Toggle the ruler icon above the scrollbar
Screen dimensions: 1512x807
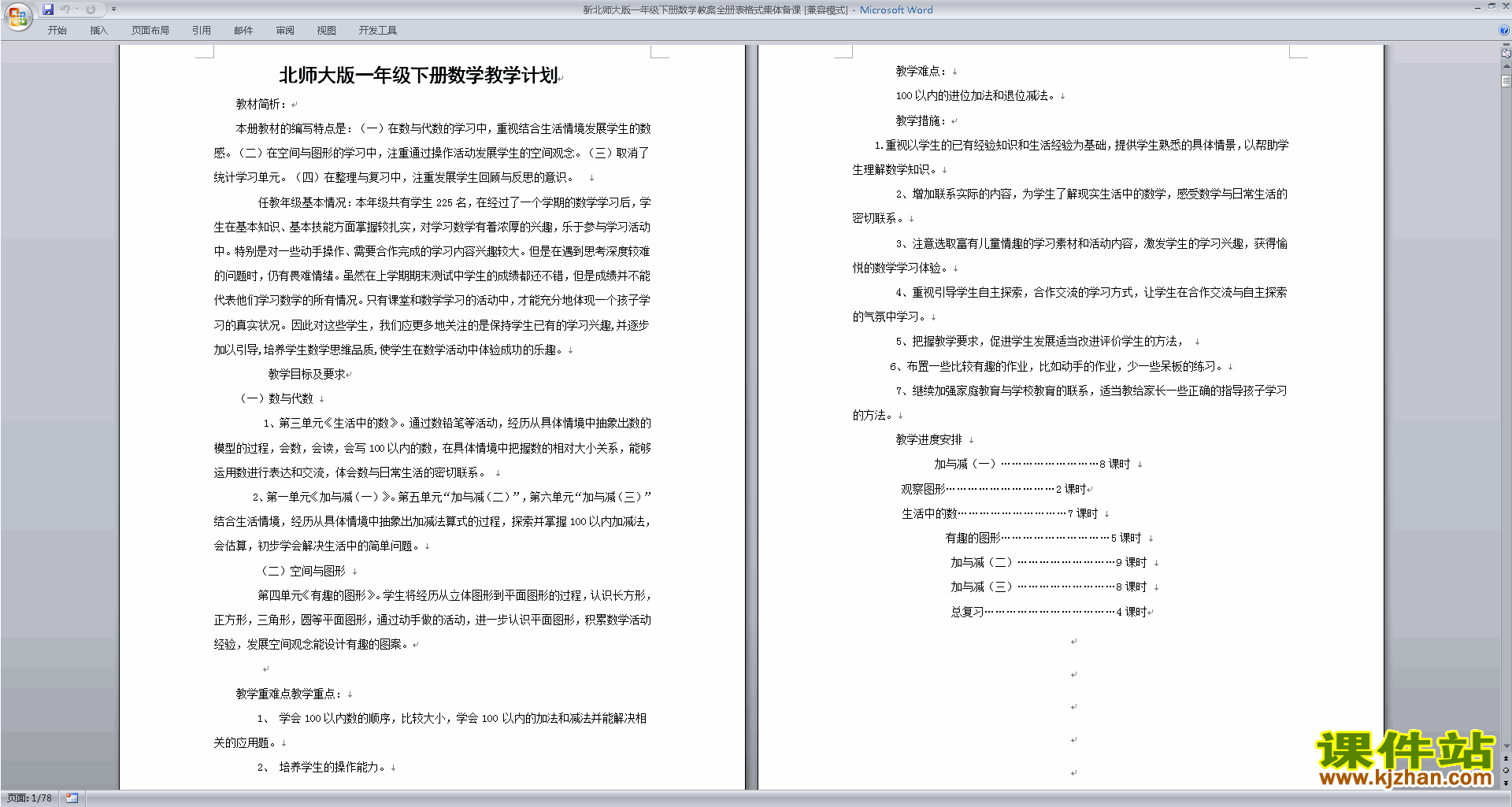click(1506, 53)
